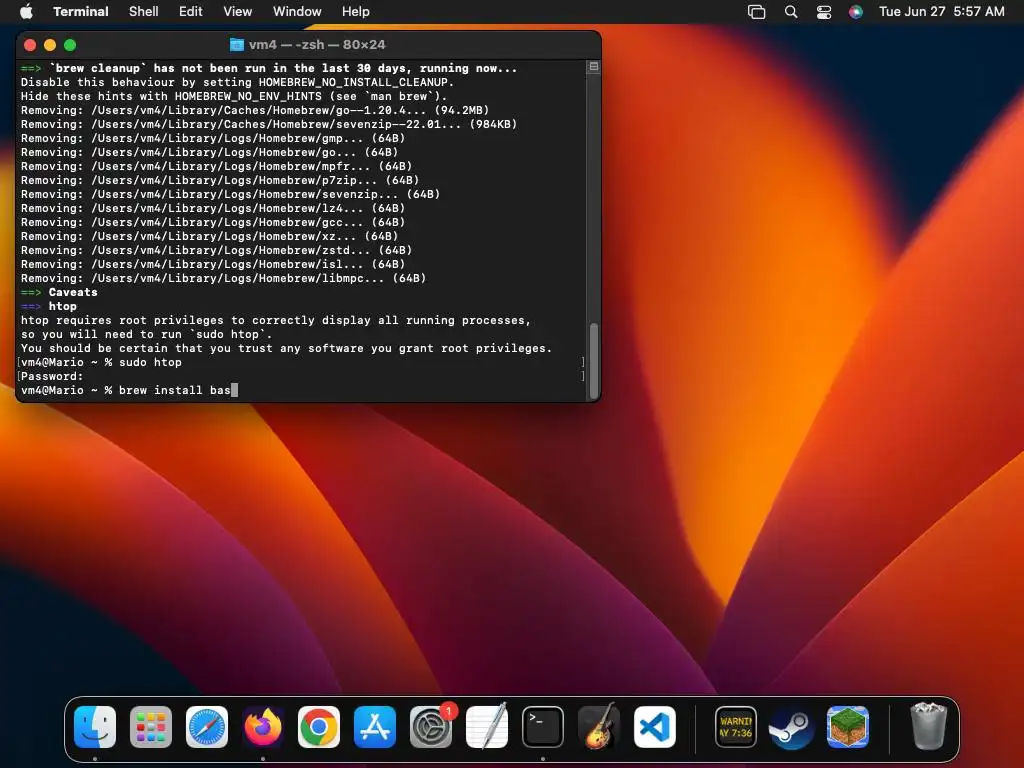Click the bold 'Caveats' heading

pos(72,292)
